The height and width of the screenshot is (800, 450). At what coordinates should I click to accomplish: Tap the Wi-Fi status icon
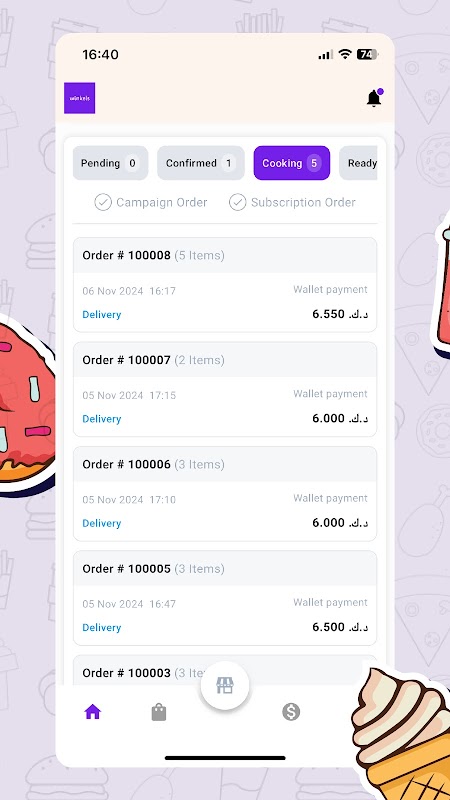pyautogui.click(x=345, y=55)
